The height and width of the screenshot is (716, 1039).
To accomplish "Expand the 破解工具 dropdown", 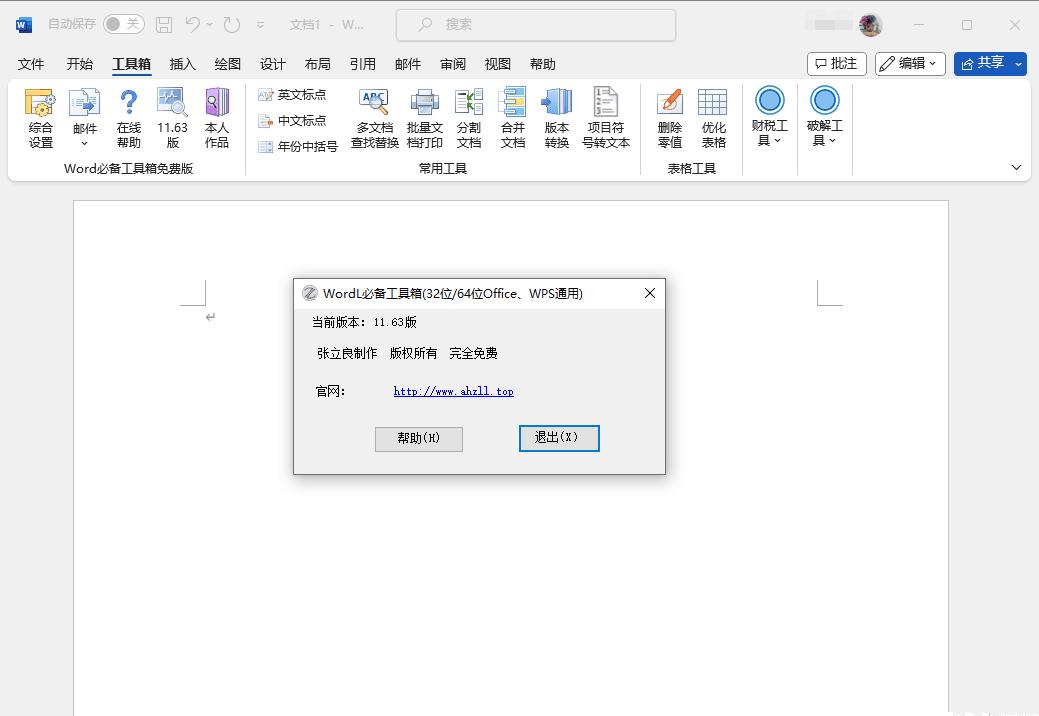I will [x=824, y=118].
